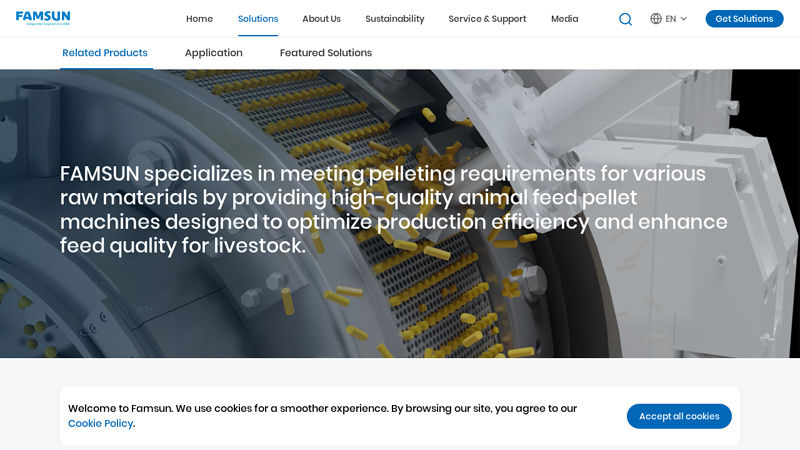800x450 pixels.
Task: Switch to the Related Products tab
Action: click(x=105, y=53)
